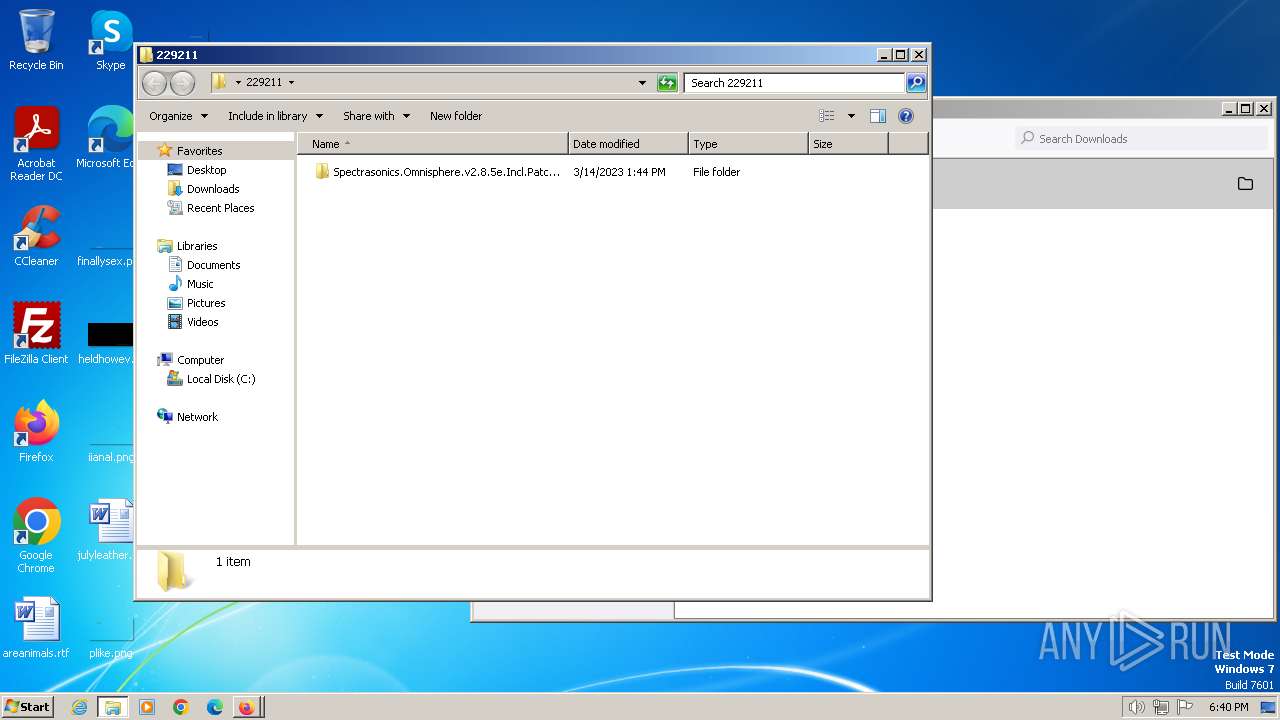Open Local Disk (C:)
The width and height of the screenshot is (1280, 720).
[x=220, y=379]
